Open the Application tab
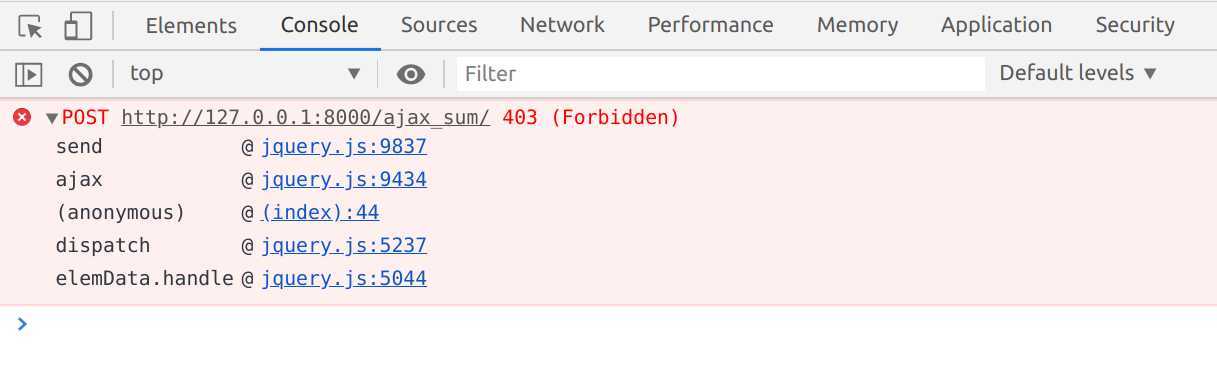The image size is (1217, 366). click(996, 25)
